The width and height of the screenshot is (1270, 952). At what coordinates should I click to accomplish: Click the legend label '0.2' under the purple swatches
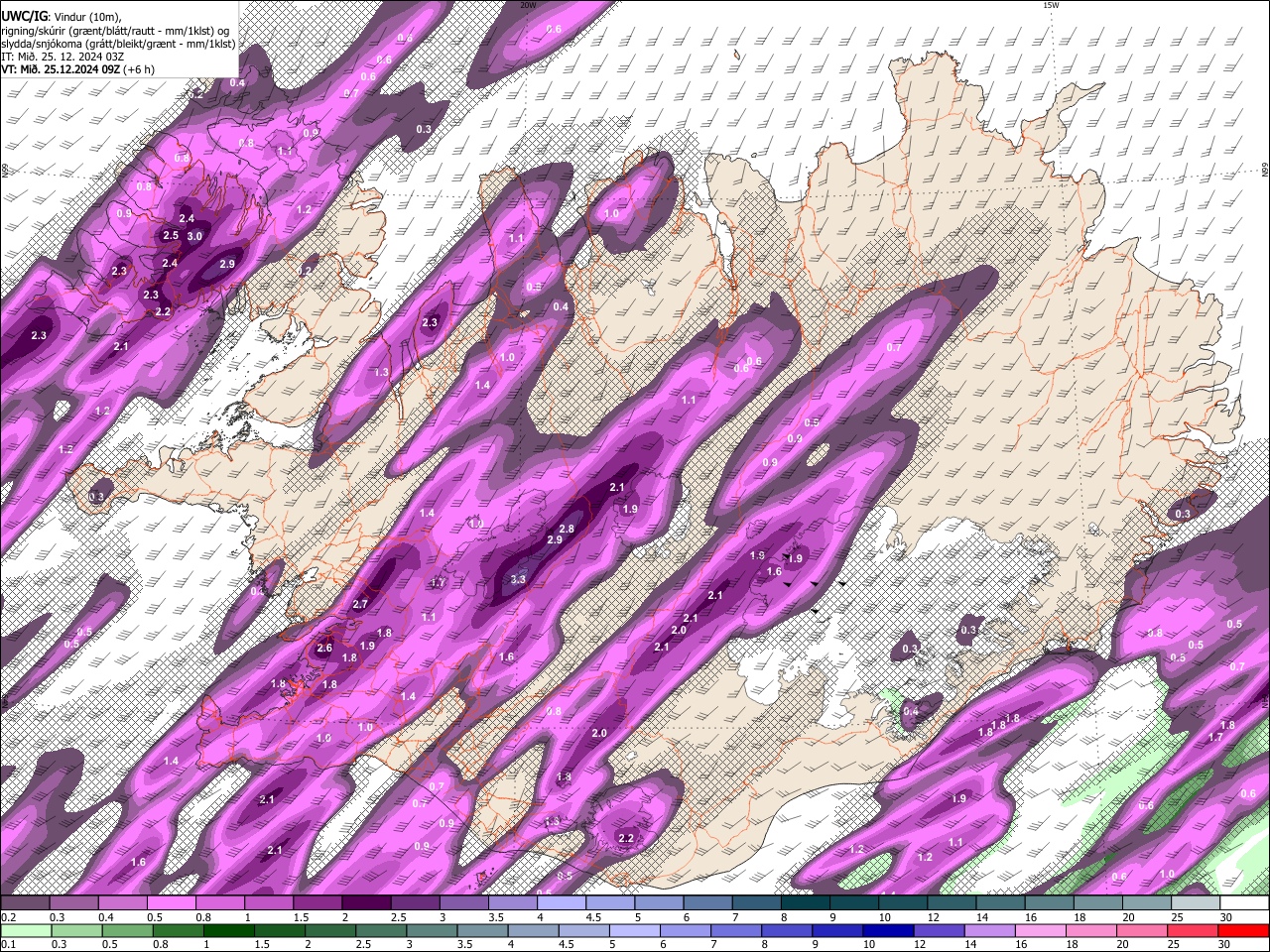click(x=9, y=917)
